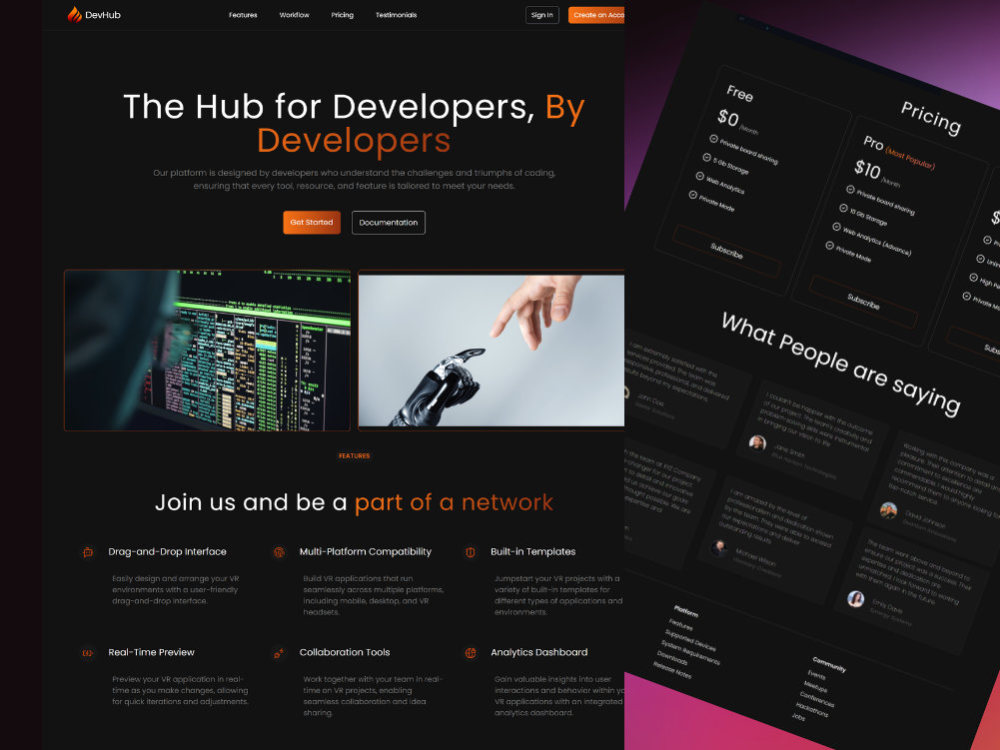Click the Analytics Dashboard heading
Screen dimensions: 1000x750
click(539, 652)
